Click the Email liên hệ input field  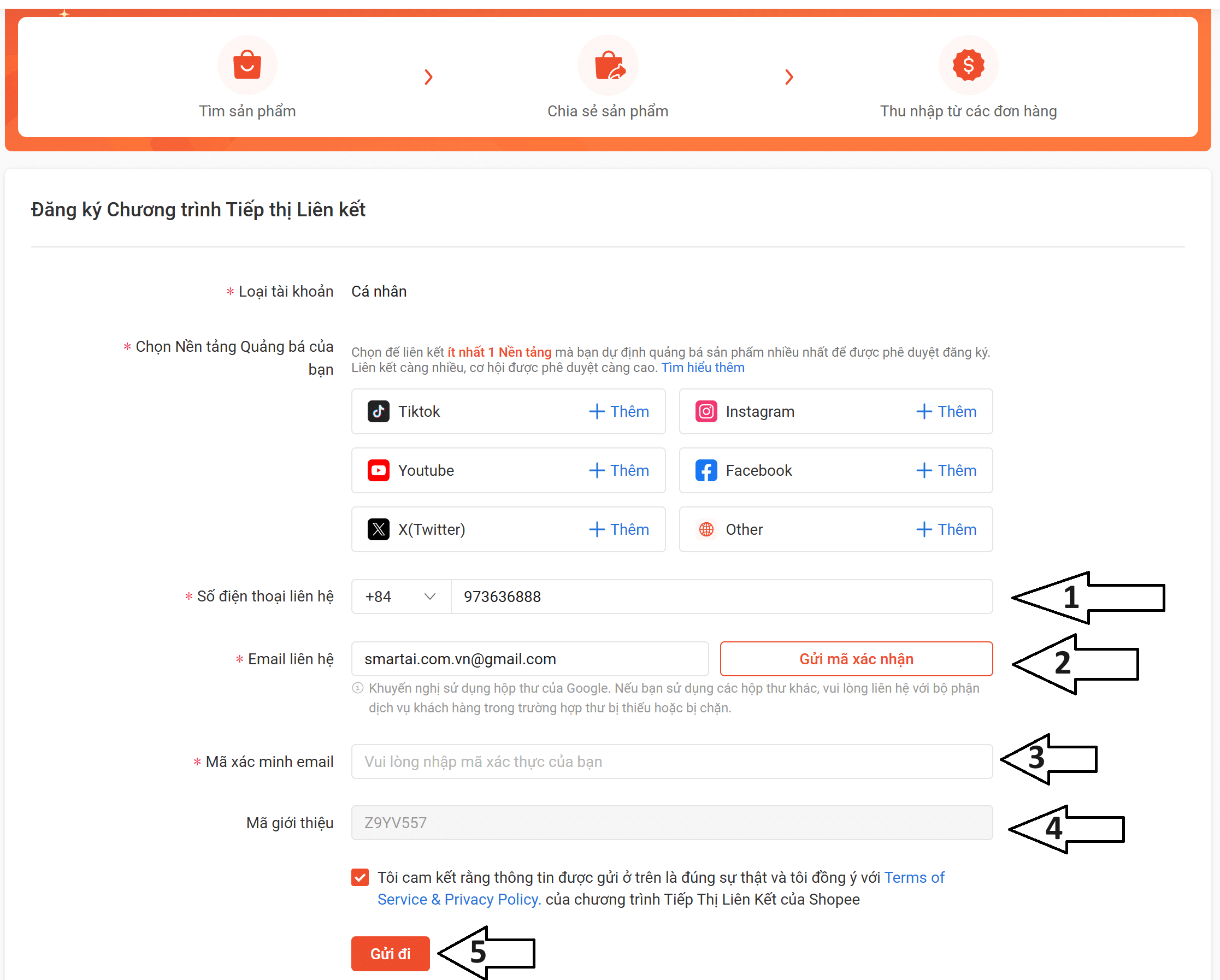pyautogui.click(x=529, y=659)
